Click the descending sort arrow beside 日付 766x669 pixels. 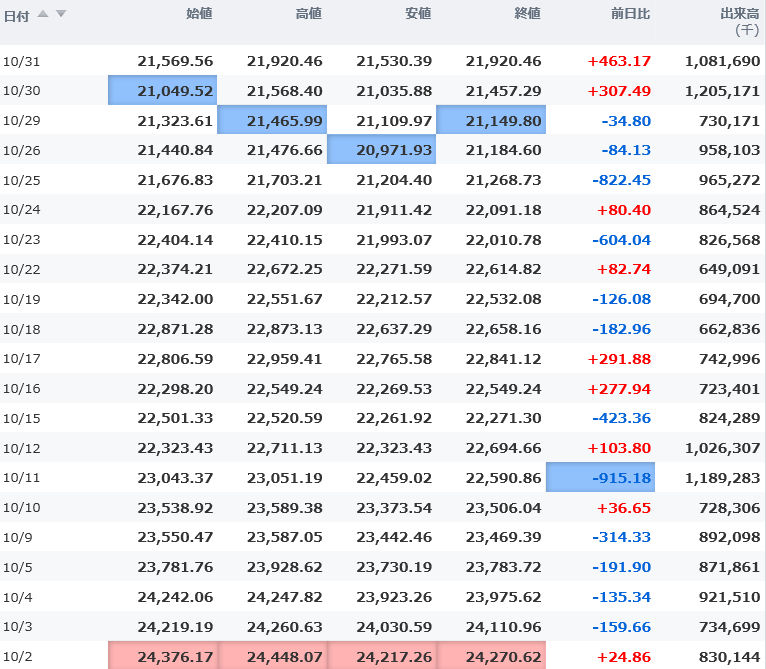click(x=60, y=14)
